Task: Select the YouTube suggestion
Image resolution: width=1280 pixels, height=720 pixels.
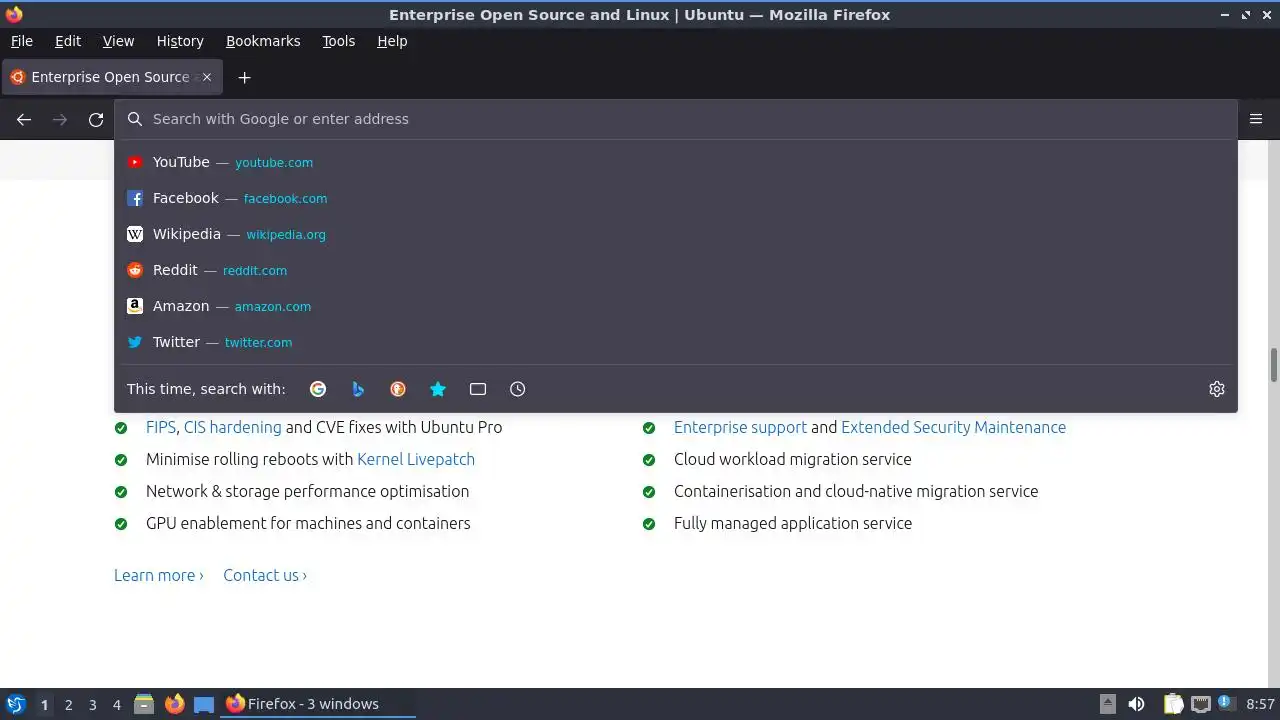Action: (676, 162)
